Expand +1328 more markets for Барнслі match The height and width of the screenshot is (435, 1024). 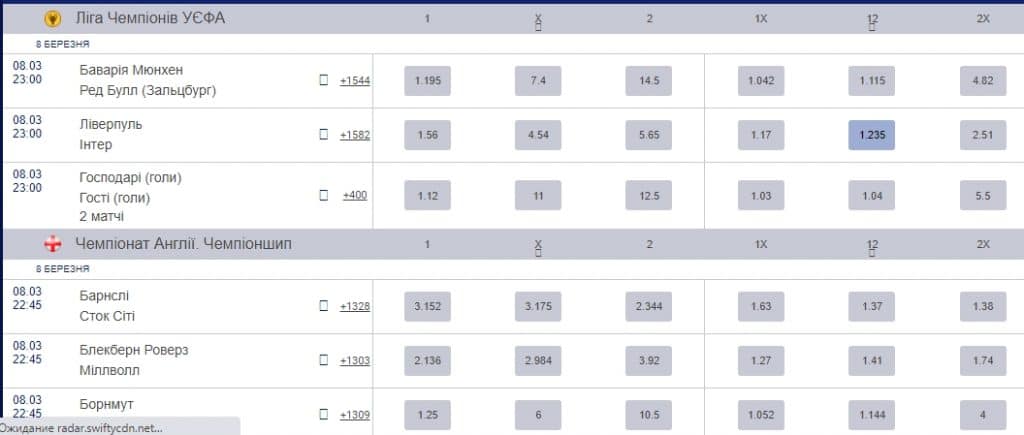[x=355, y=306]
